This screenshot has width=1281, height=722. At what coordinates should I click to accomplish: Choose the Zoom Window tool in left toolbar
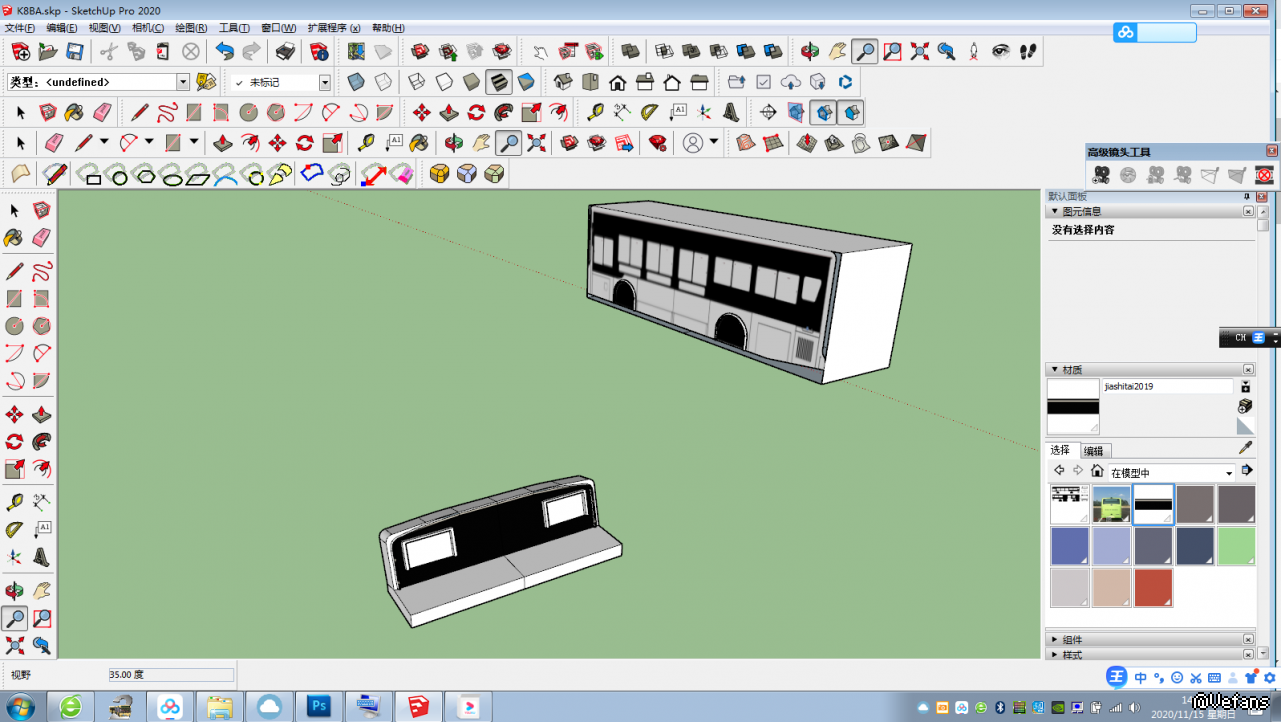[x=42, y=618]
